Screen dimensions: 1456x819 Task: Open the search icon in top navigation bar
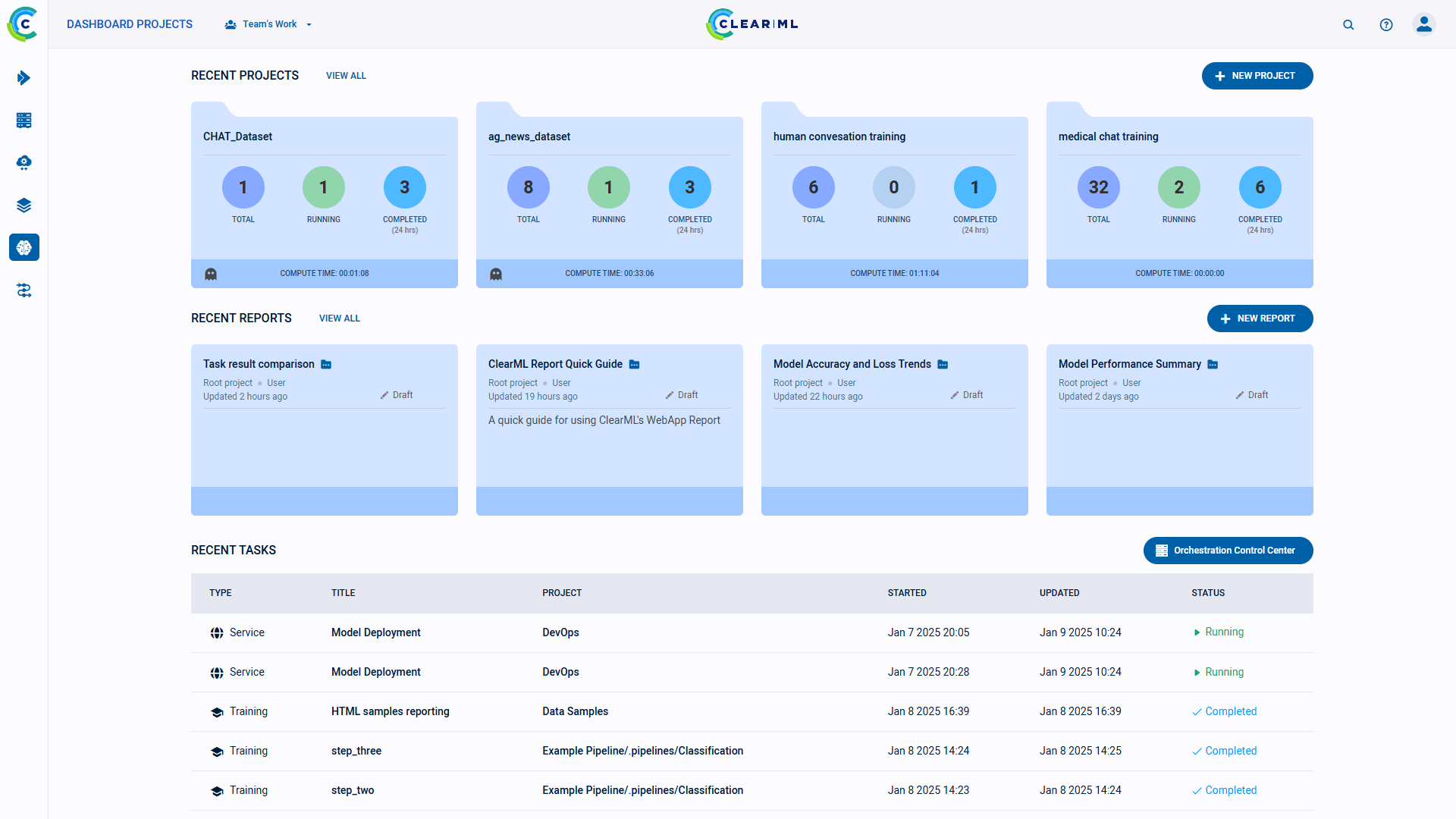1348,24
